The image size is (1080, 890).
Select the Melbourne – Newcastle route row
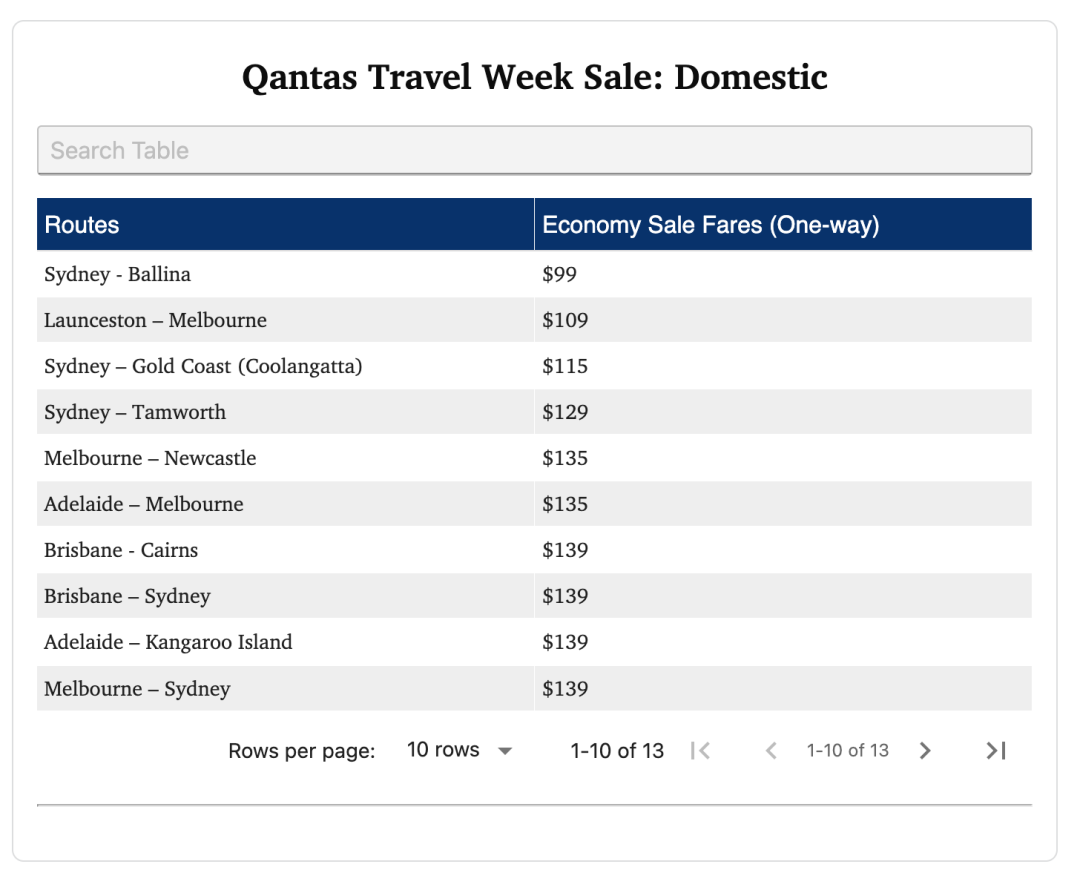(150, 458)
